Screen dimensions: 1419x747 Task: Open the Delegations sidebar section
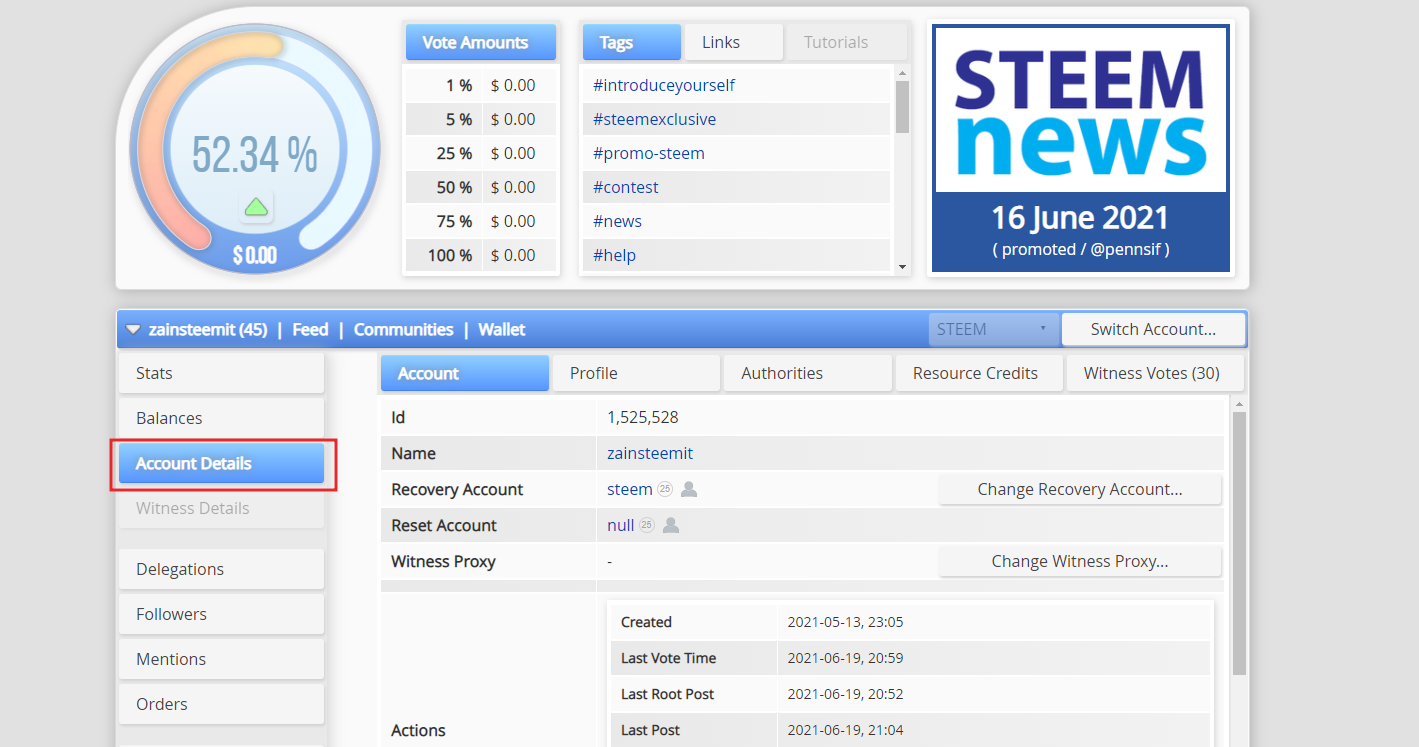(x=221, y=569)
